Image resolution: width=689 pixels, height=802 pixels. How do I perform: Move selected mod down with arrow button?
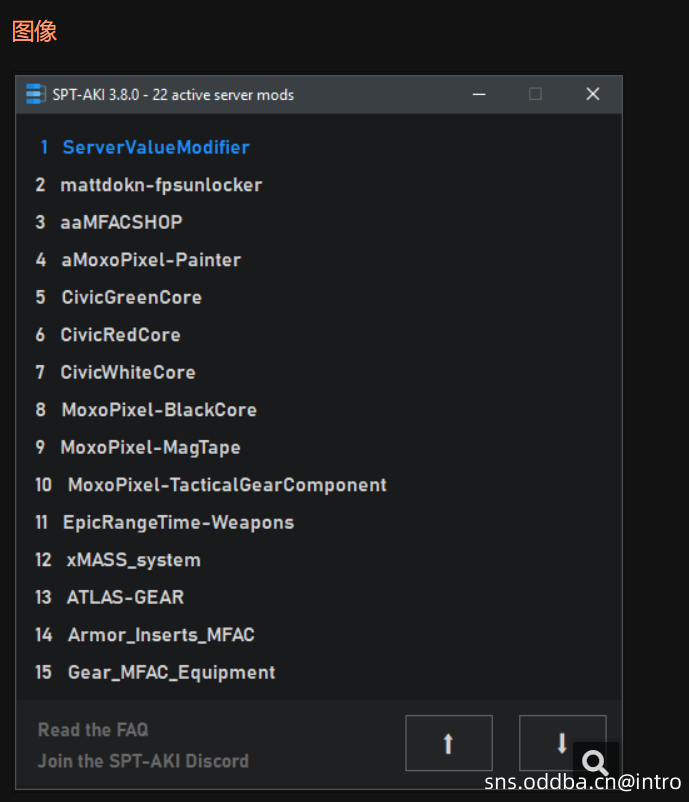click(563, 743)
